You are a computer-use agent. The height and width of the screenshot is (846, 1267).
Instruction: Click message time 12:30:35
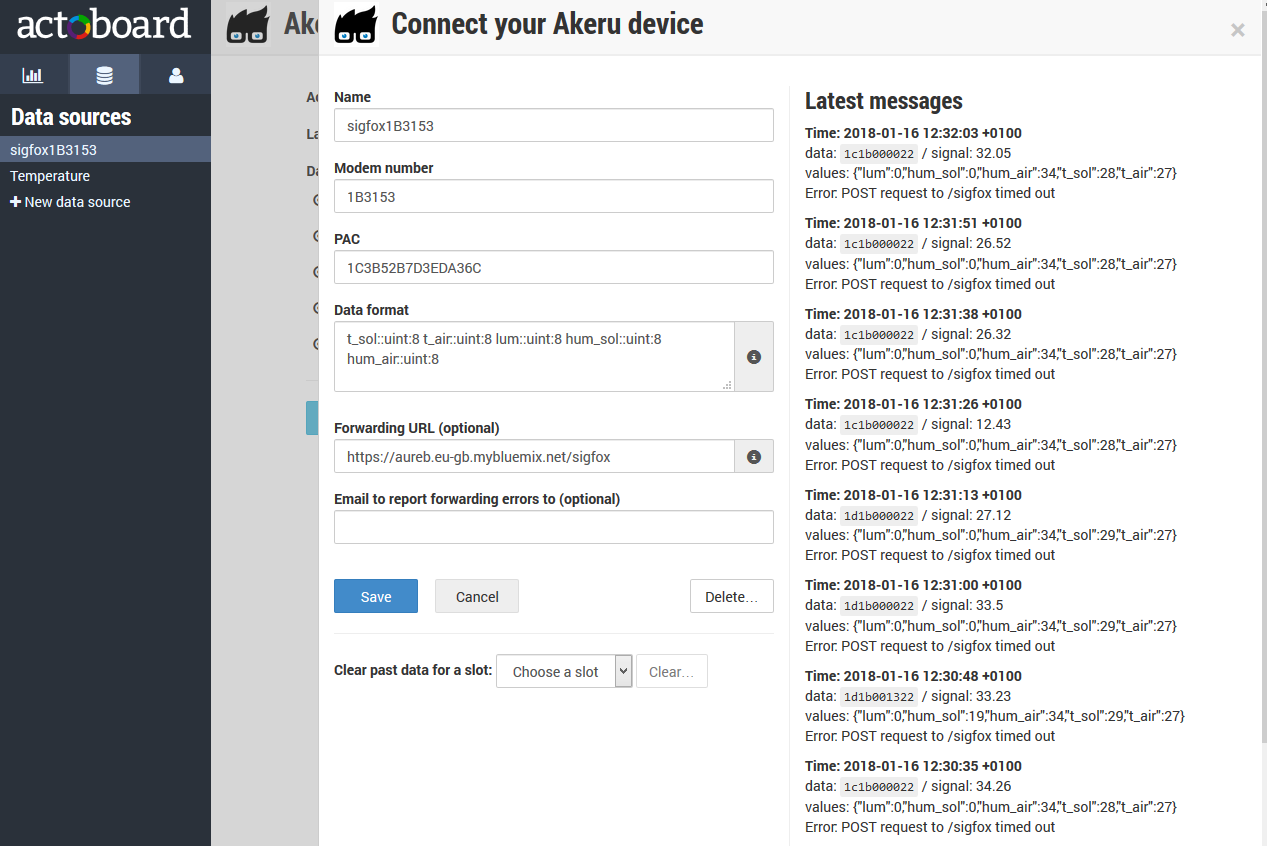(x=913, y=766)
